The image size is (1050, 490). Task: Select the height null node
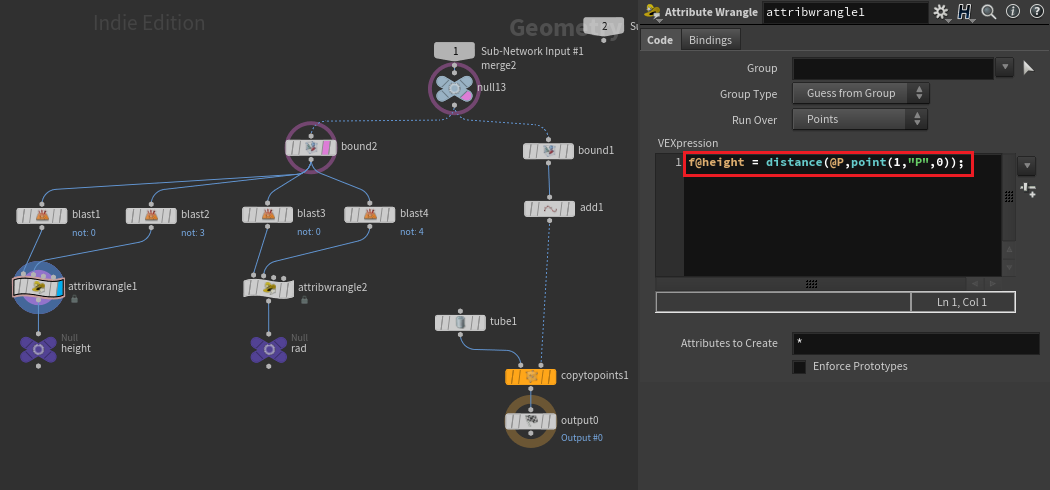(x=38, y=349)
